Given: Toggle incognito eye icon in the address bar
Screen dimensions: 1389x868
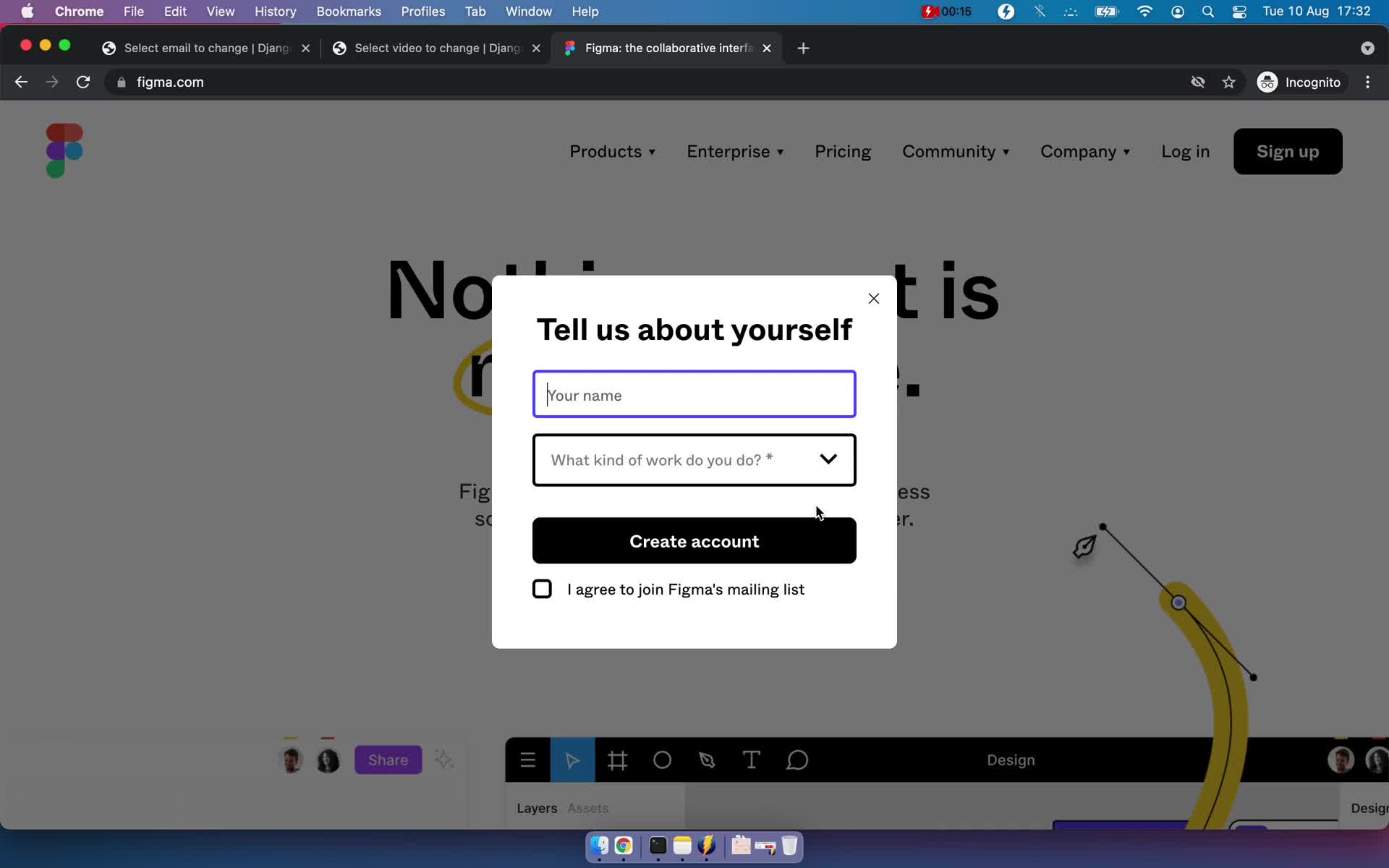Looking at the screenshot, I should (x=1198, y=82).
